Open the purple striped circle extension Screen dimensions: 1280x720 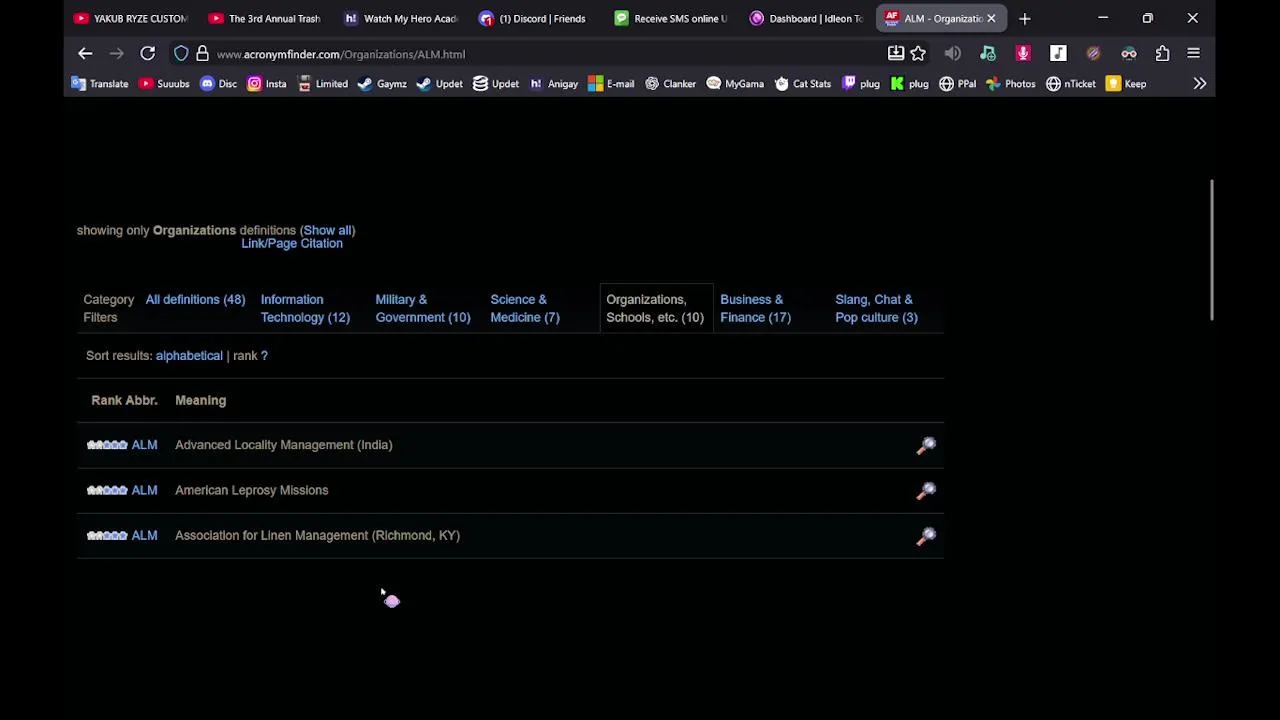(1093, 54)
